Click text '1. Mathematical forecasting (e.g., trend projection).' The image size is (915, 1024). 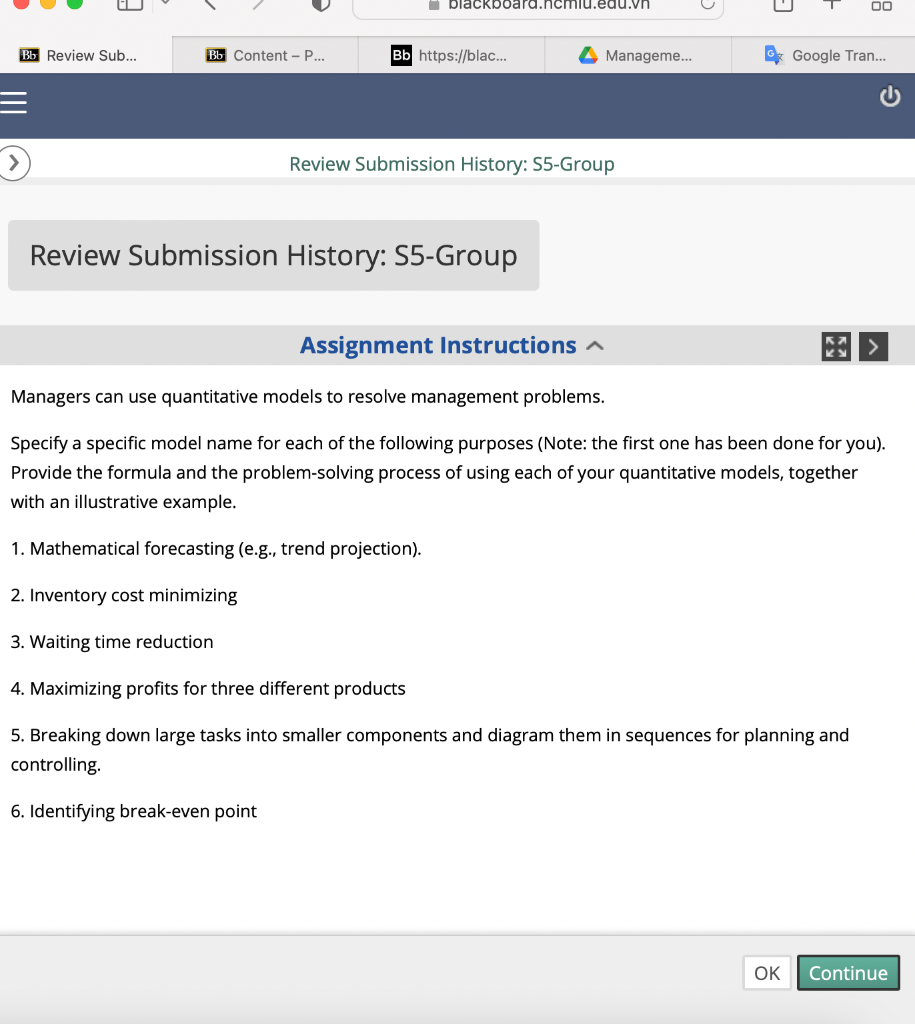coord(216,549)
